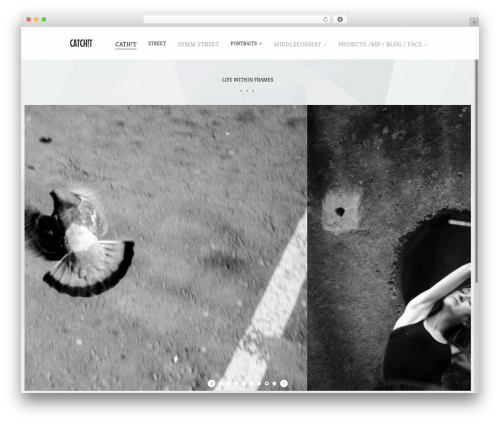Select the fourth slideshow pagination dot

244,383
